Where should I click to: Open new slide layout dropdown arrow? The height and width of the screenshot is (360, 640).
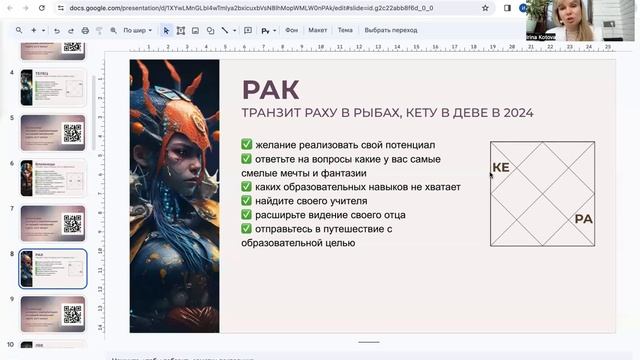click(x=43, y=30)
